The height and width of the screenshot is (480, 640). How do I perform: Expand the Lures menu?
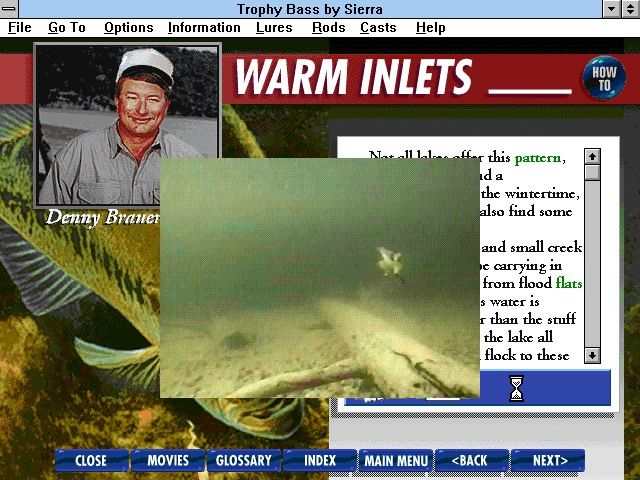click(x=274, y=27)
